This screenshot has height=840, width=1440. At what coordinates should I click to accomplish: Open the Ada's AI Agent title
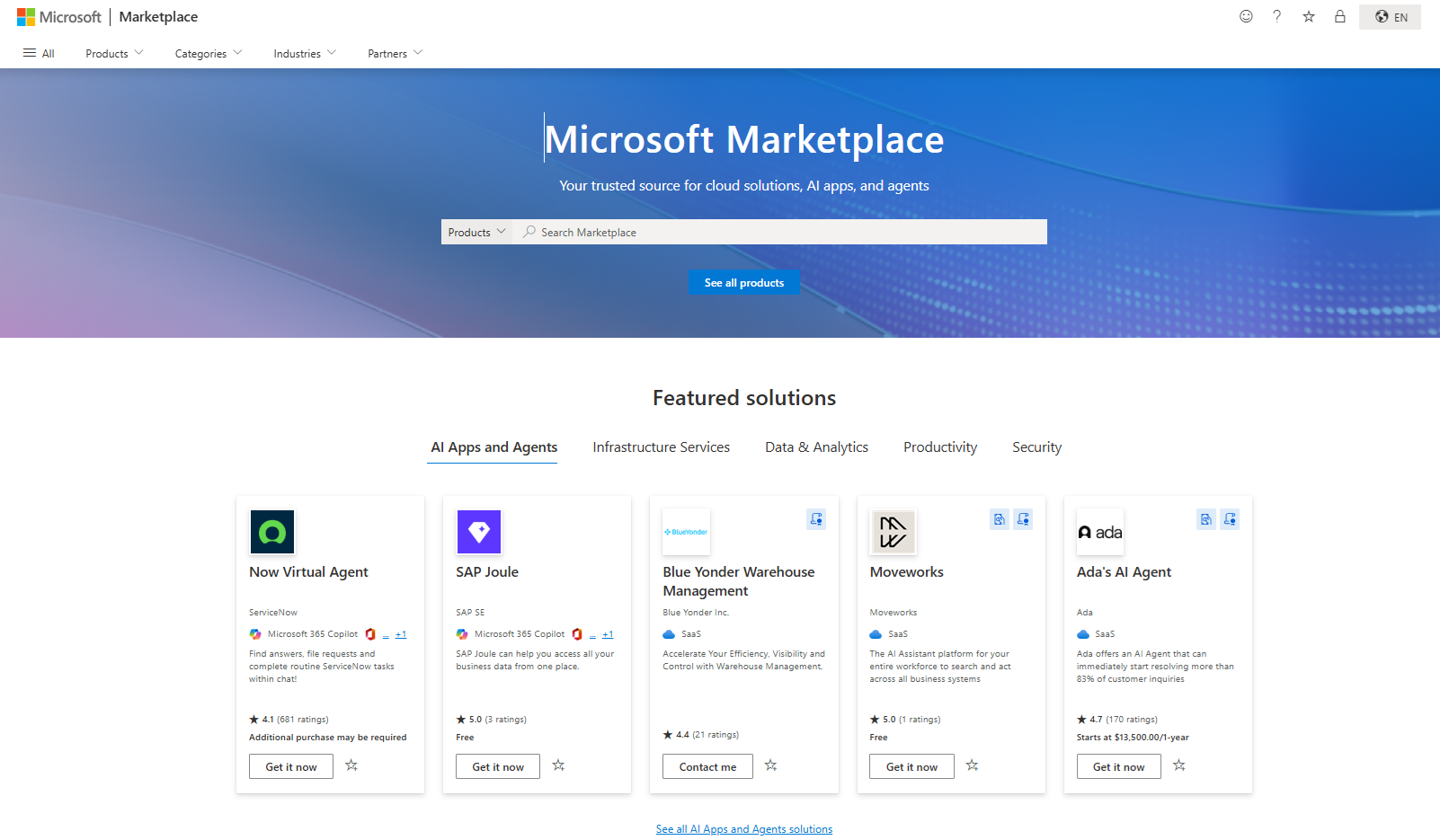[1124, 572]
